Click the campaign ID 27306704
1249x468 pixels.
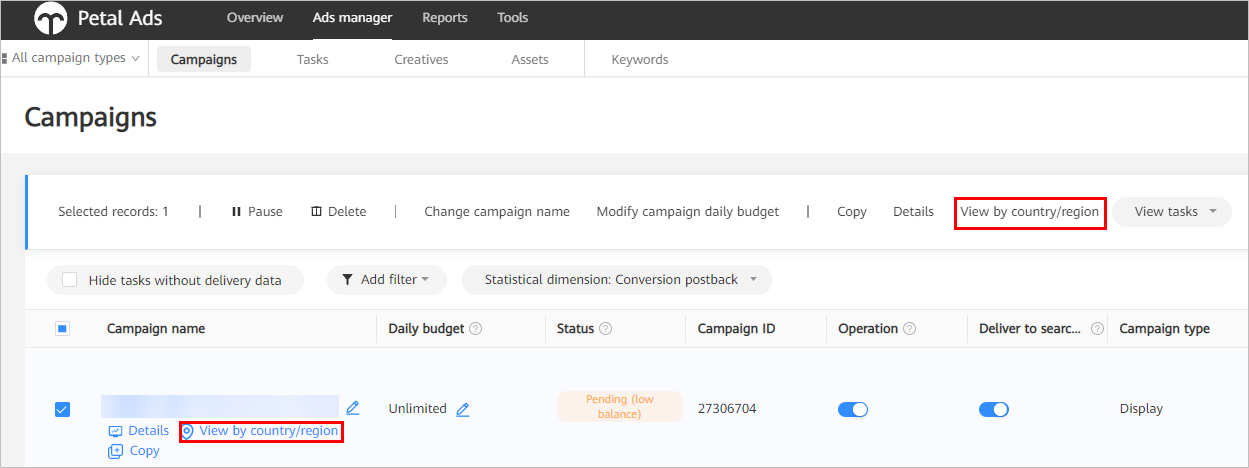click(727, 409)
